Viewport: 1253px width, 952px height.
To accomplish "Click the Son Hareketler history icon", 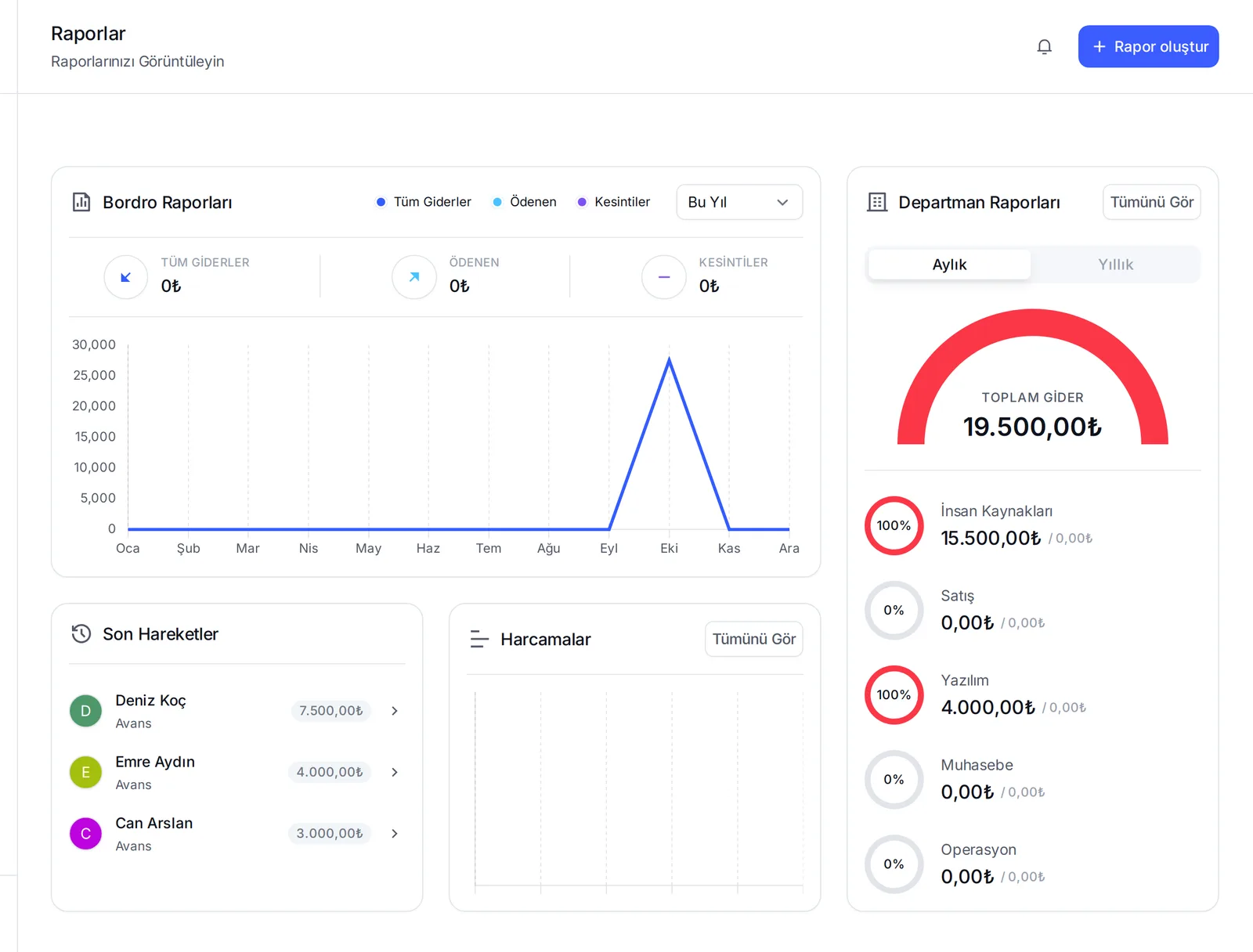I will click(x=81, y=633).
